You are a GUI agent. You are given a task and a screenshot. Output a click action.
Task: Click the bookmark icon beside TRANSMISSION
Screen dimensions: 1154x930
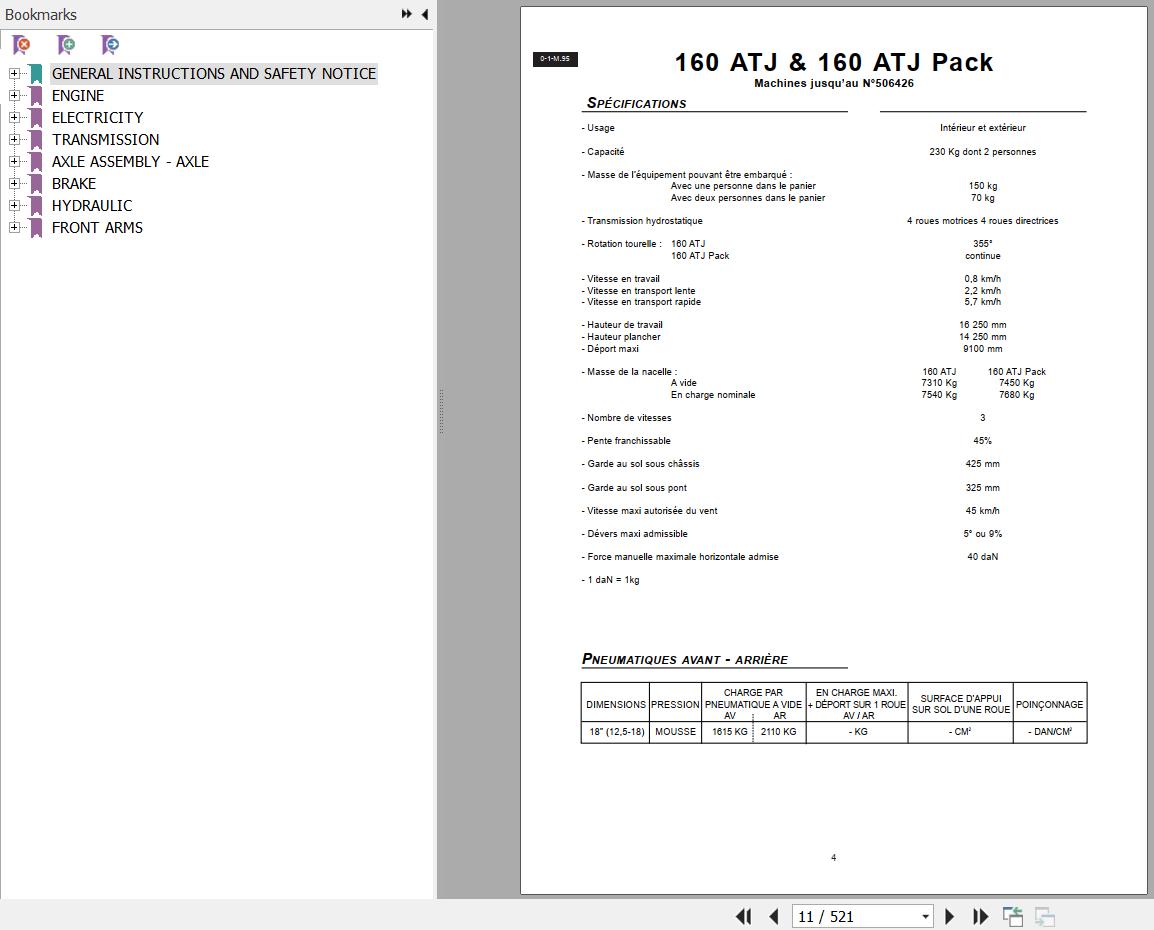tap(36, 140)
